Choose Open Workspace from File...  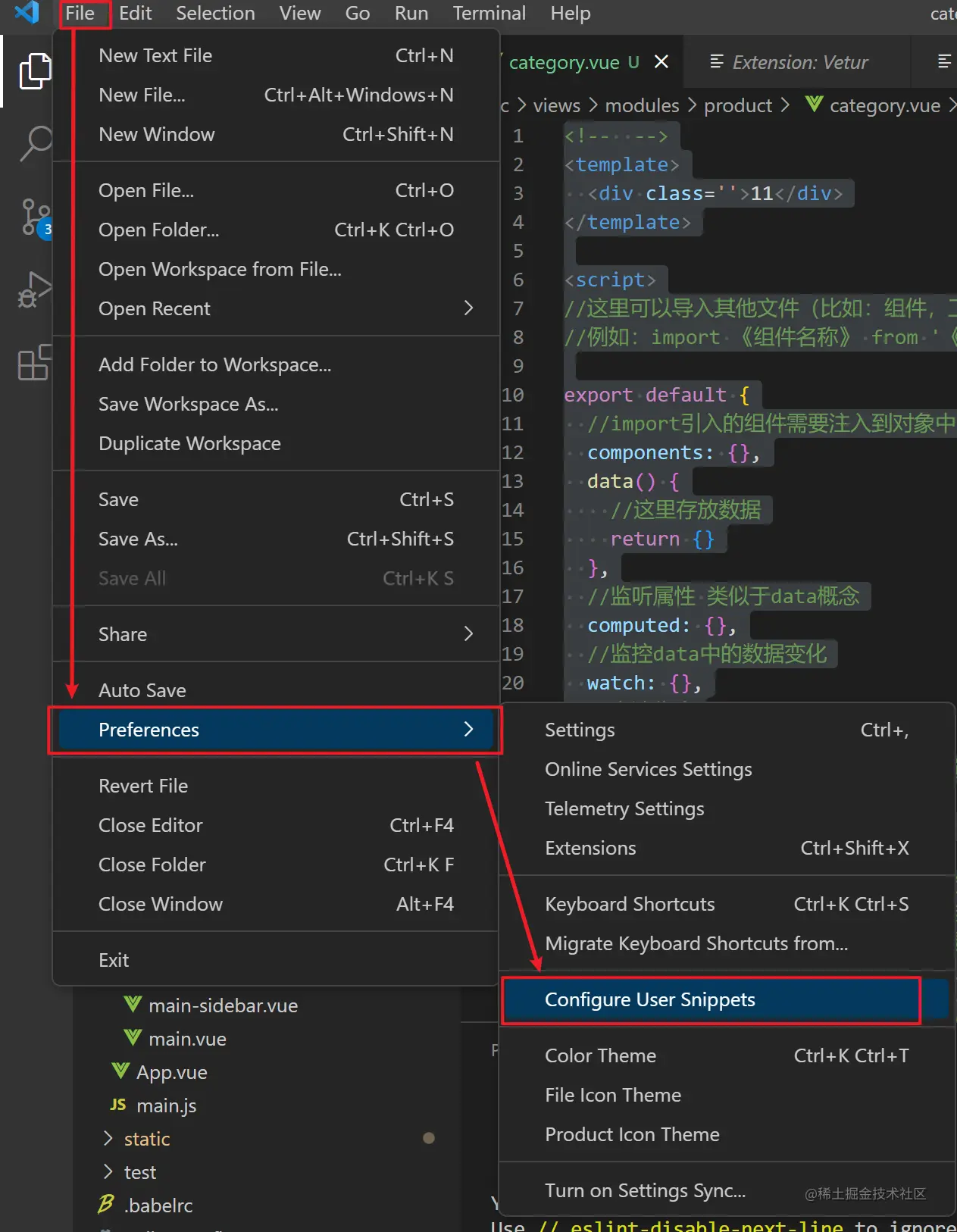[276, 269]
